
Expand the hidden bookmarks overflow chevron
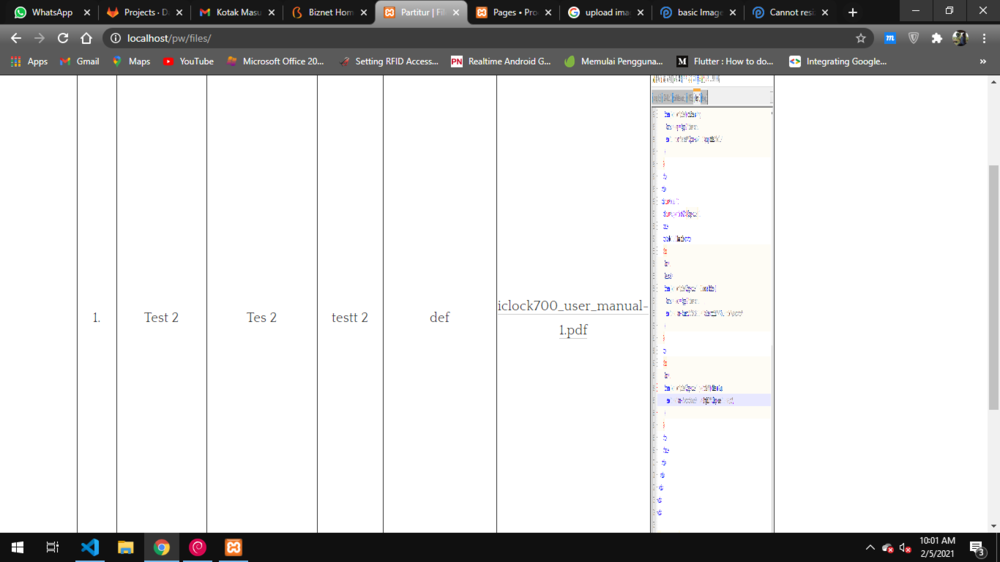982,61
